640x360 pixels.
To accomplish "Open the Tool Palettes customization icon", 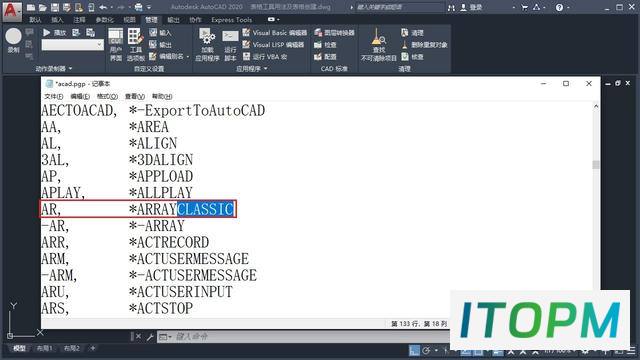I will point(136,45).
